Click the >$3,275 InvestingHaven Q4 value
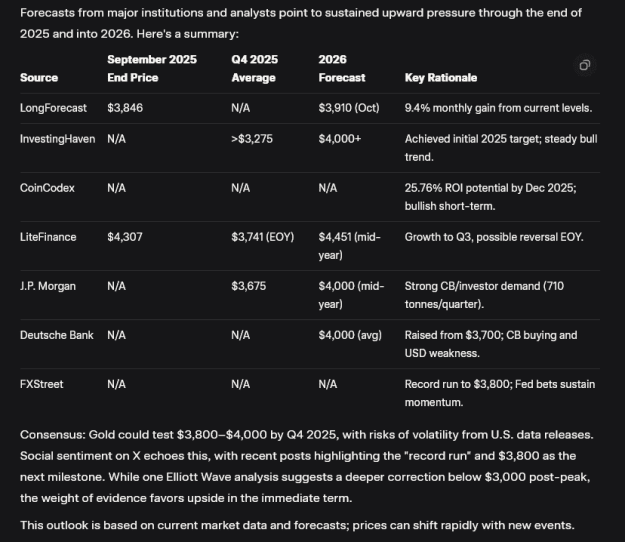 click(252, 139)
